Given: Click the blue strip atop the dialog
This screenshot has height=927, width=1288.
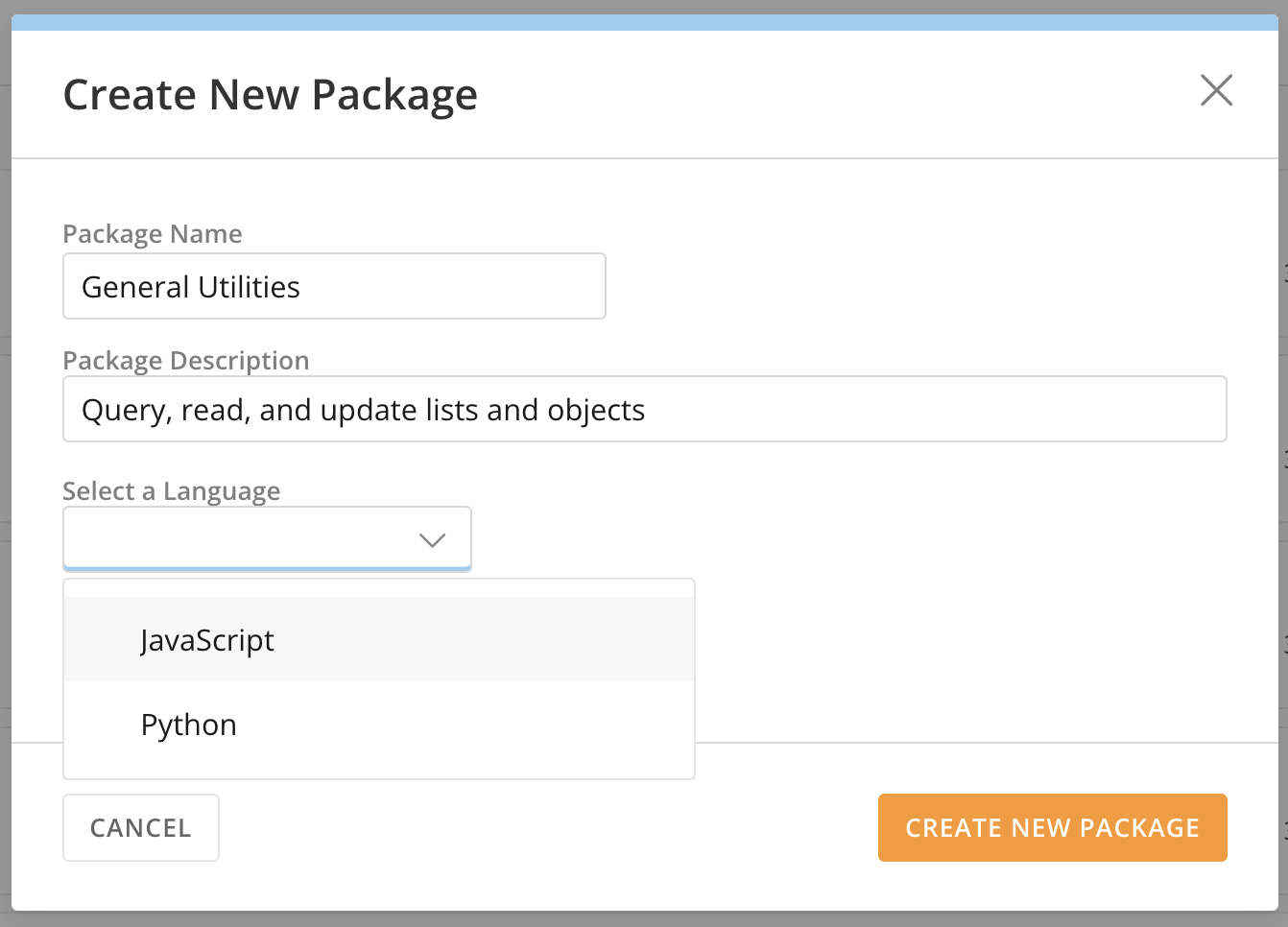Looking at the screenshot, I should [644, 23].
